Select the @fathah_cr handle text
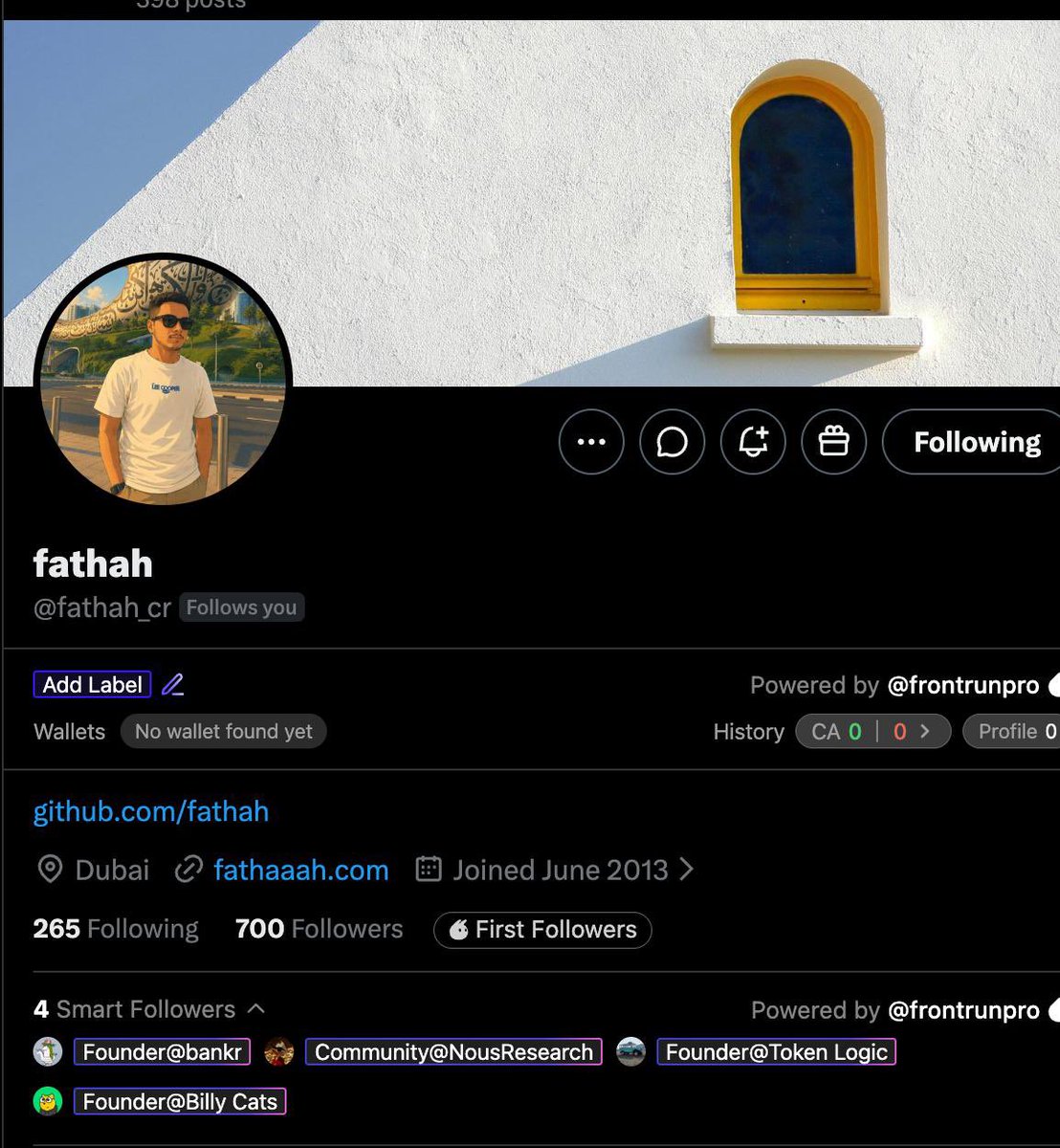 coord(102,608)
